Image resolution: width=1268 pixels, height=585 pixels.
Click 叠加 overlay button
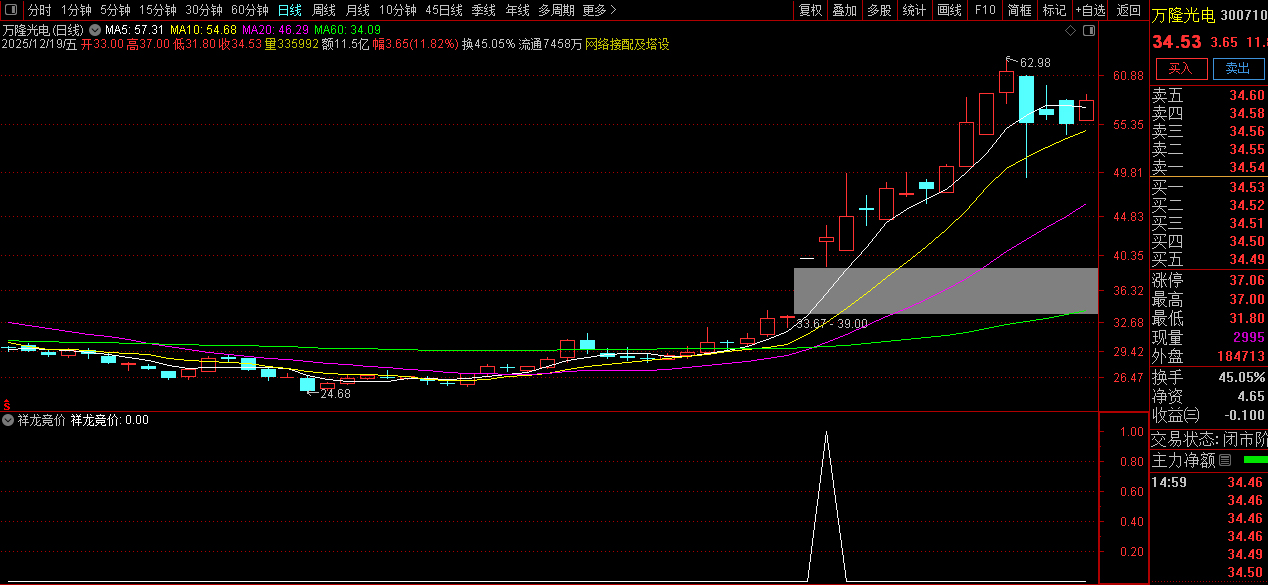point(844,10)
